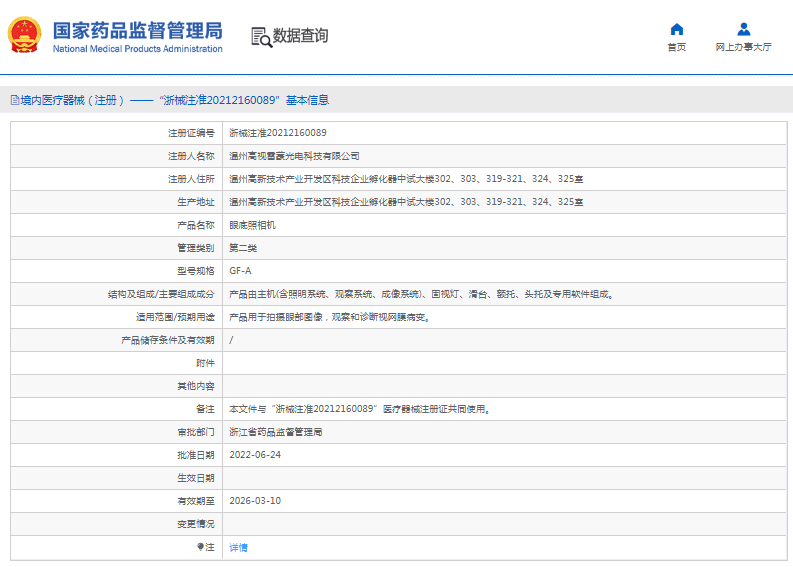Screen dimensions: 793x567
Task: Open 网上办事大厅 text label
Action: tap(743, 48)
